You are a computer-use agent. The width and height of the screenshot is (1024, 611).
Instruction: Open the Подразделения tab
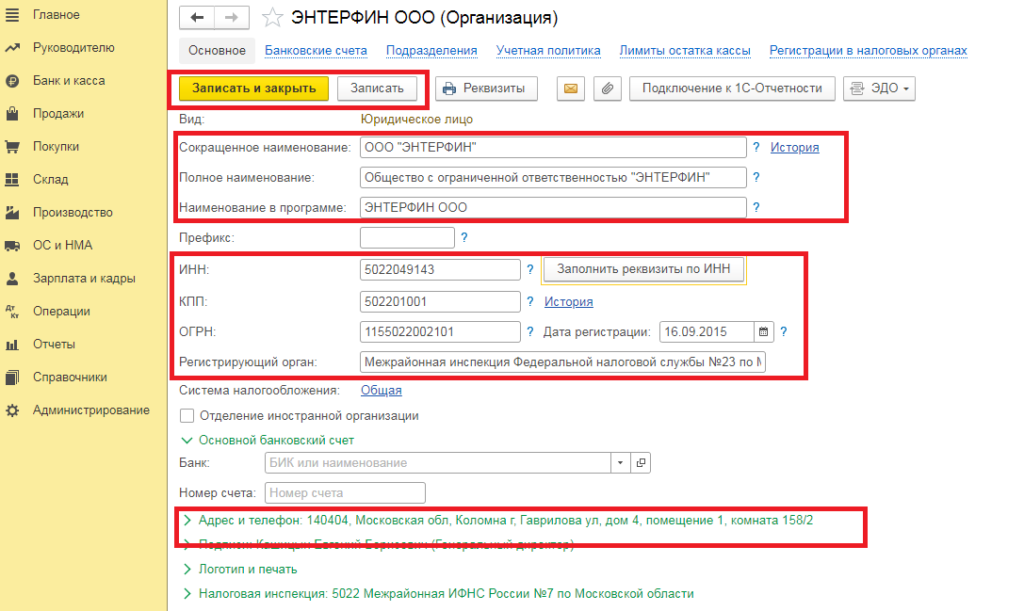coord(432,50)
